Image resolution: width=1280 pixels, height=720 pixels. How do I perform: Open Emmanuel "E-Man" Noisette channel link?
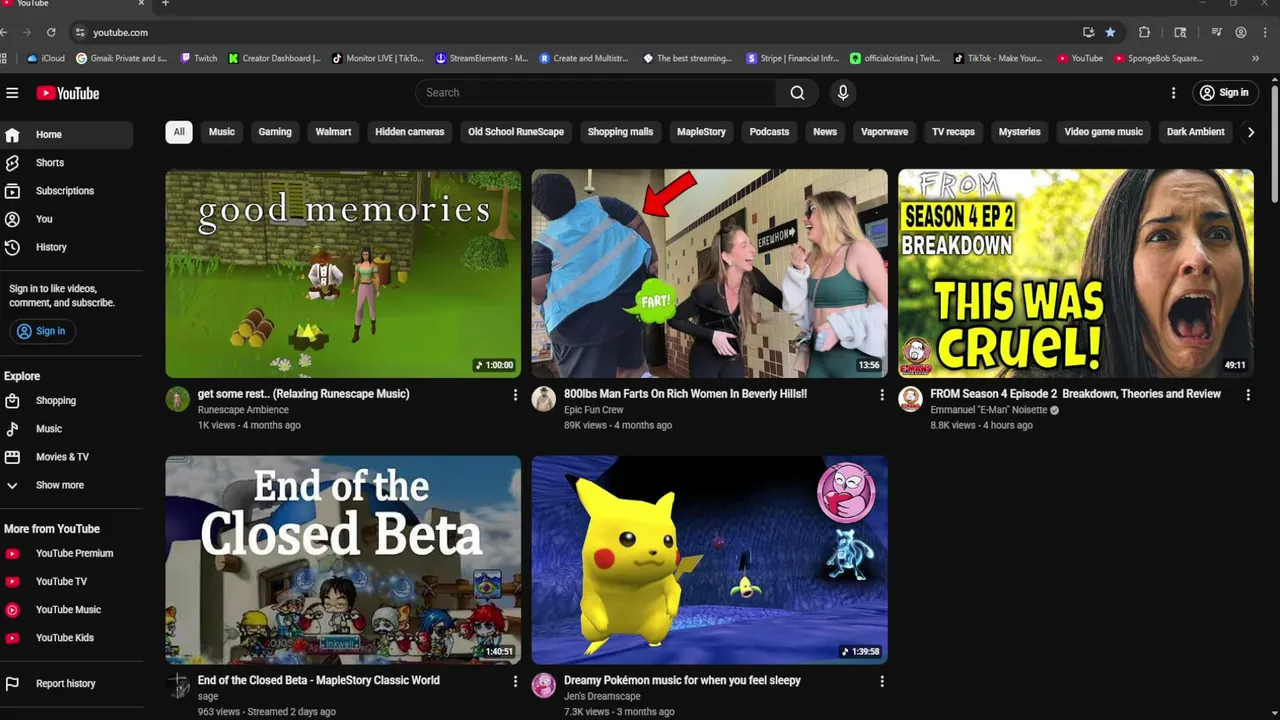click(989, 410)
